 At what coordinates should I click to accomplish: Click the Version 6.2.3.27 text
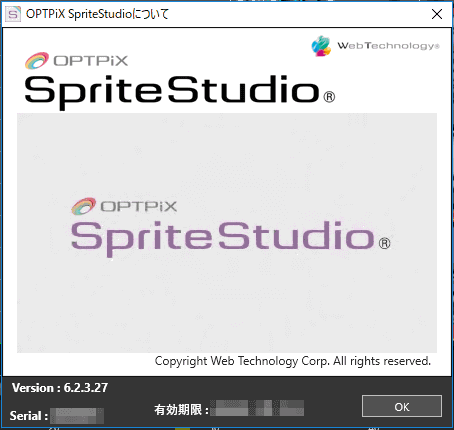[x=60, y=388]
